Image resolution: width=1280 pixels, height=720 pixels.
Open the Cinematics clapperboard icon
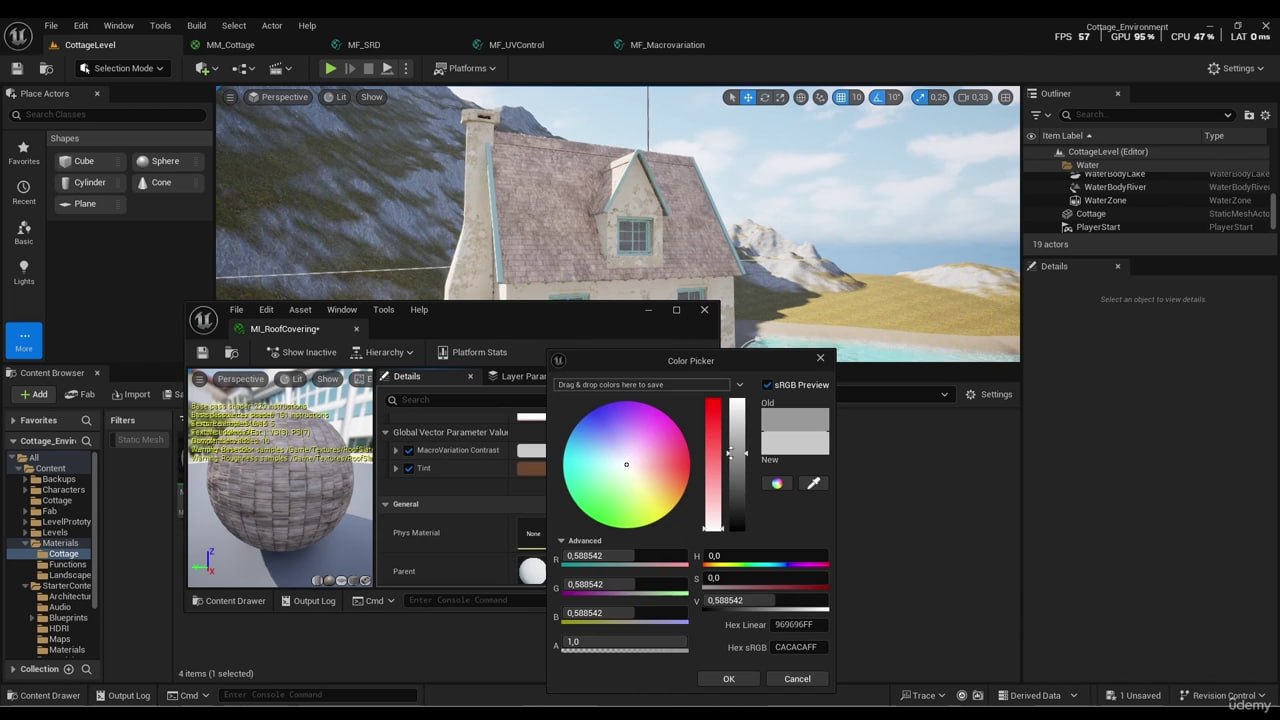[x=276, y=68]
